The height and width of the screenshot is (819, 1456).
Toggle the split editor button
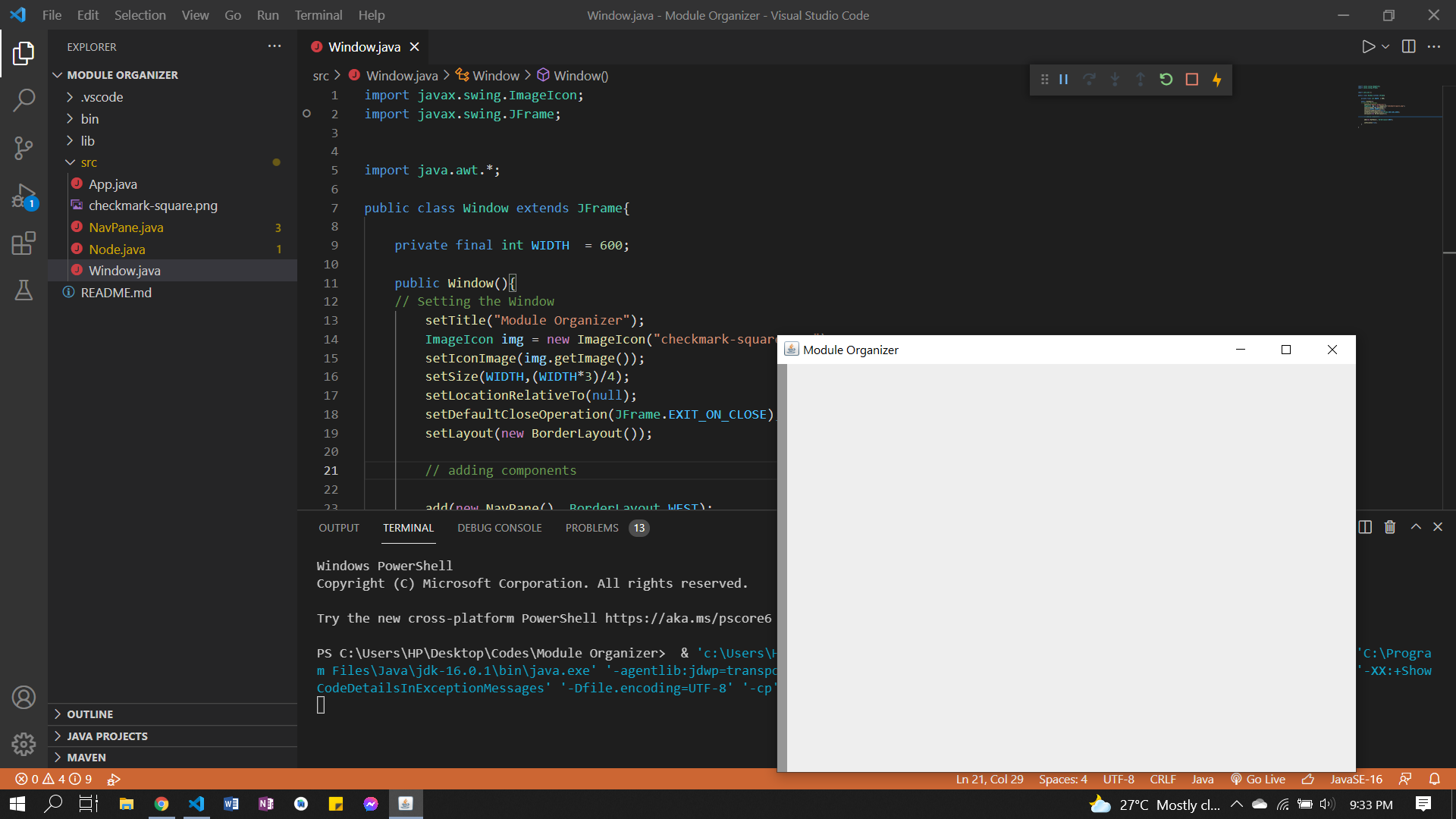point(1408,46)
